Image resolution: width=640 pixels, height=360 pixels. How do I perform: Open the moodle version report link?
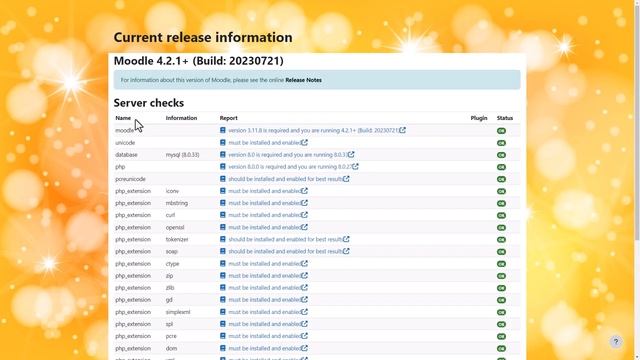tap(313, 131)
